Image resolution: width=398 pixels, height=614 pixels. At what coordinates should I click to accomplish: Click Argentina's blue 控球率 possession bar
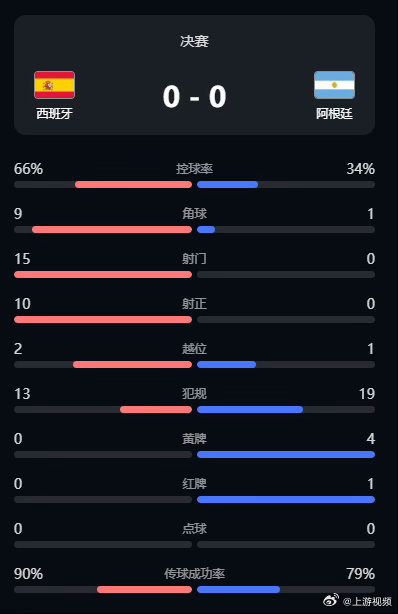[x=228, y=184]
